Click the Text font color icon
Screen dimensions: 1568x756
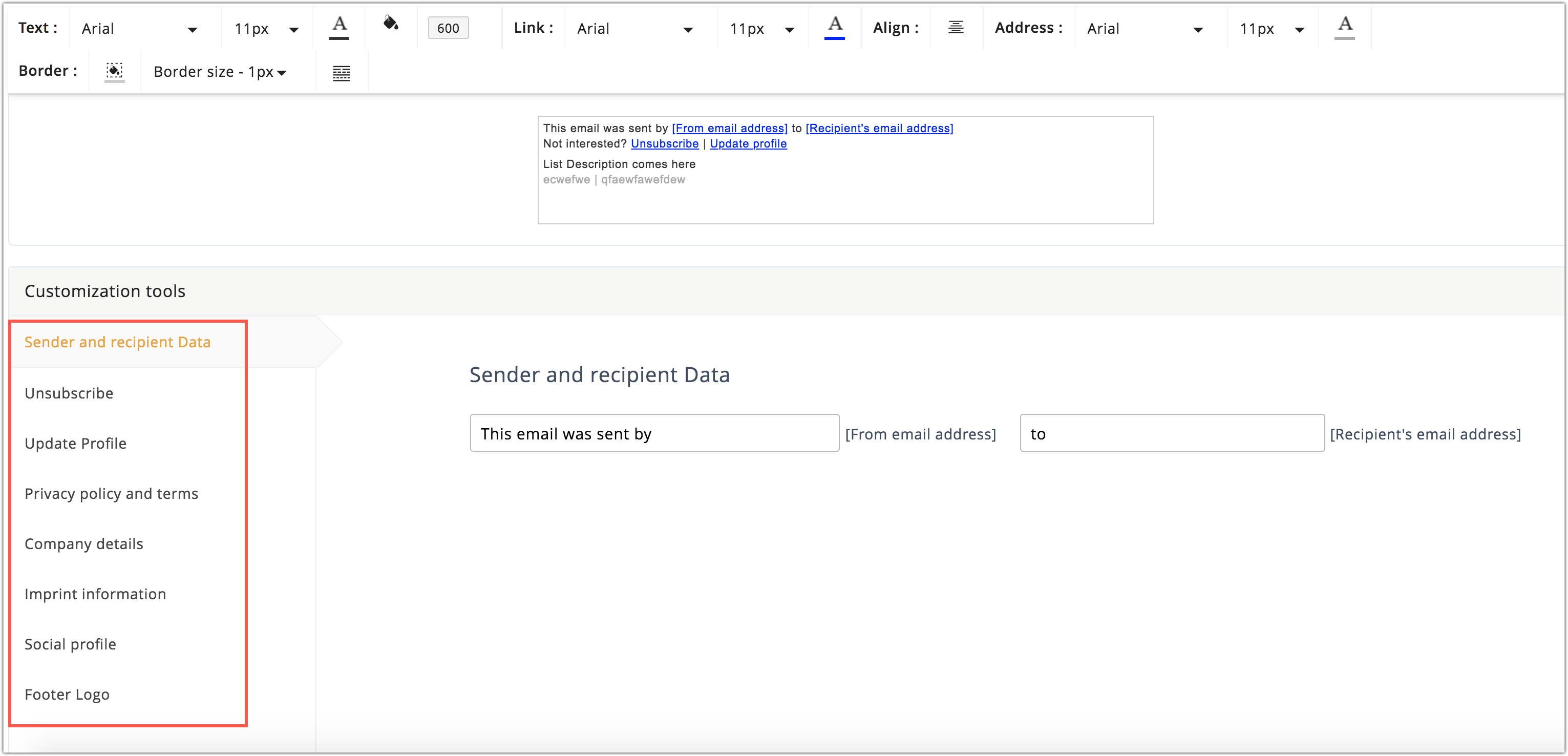339,27
